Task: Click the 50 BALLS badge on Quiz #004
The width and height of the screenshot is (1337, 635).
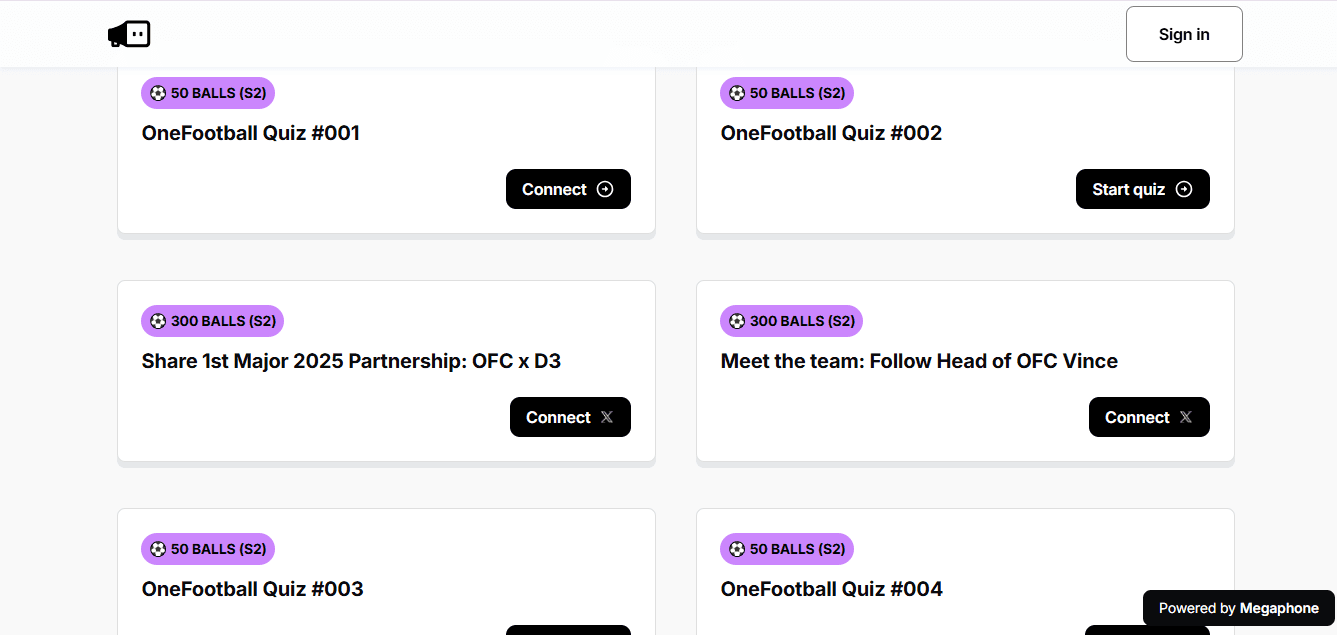Action: (787, 549)
